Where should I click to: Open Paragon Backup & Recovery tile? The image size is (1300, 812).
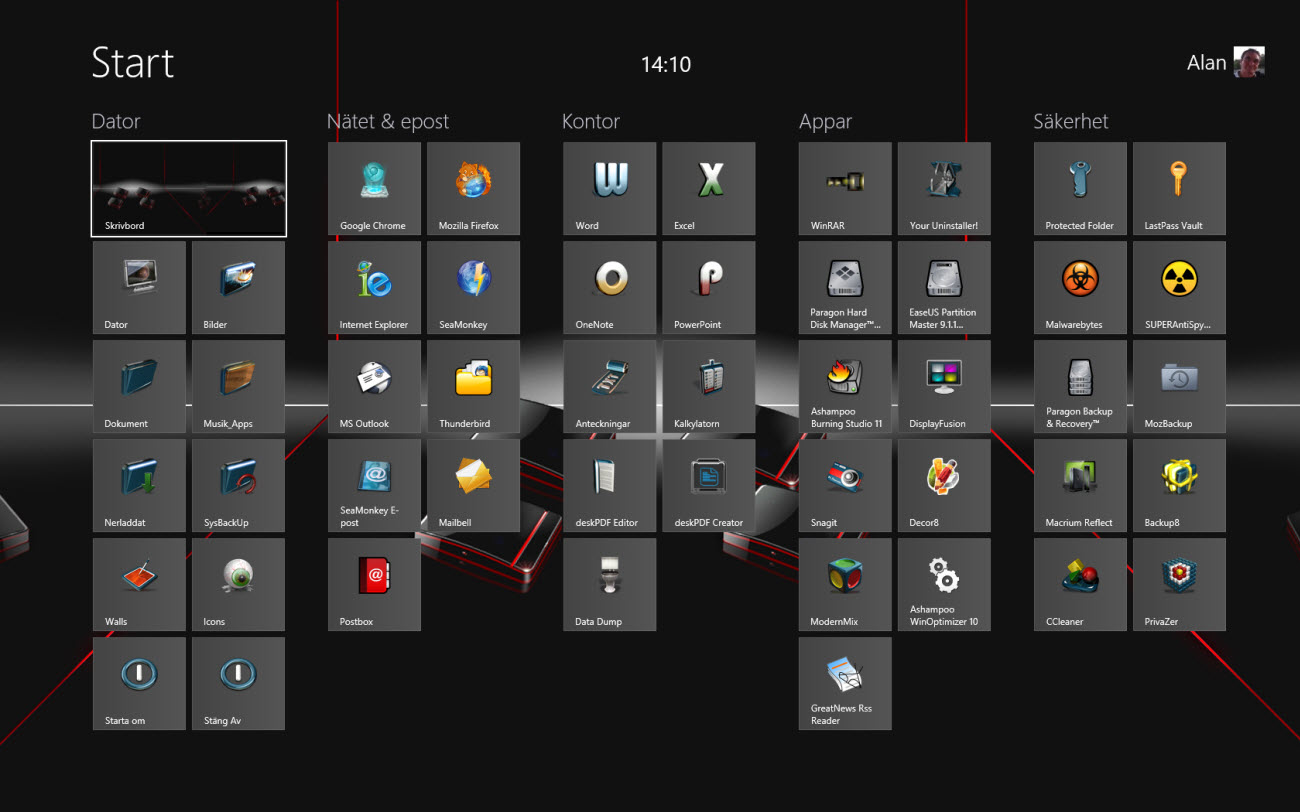point(1080,386)
